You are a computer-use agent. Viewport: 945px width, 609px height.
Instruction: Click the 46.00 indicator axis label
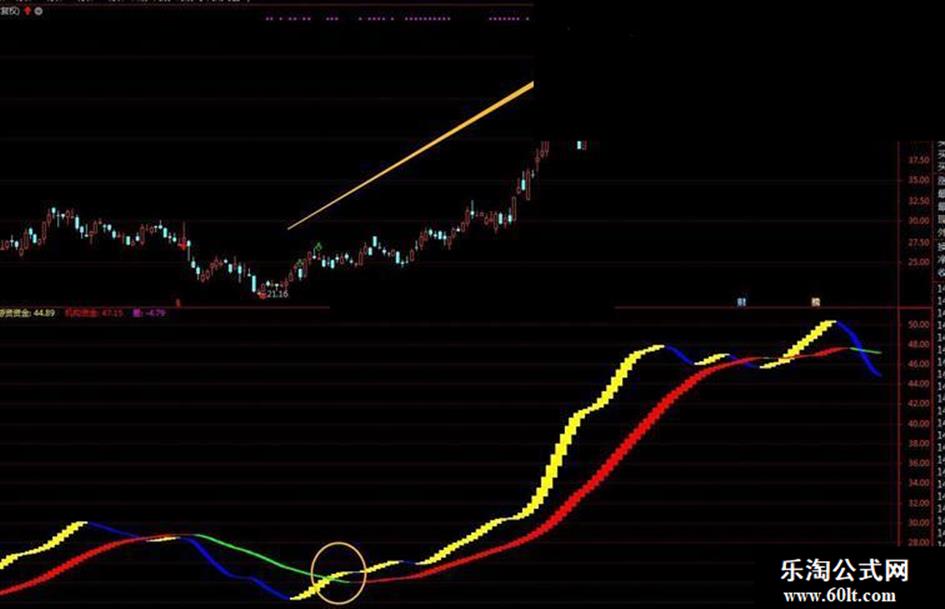click(918, 364)
